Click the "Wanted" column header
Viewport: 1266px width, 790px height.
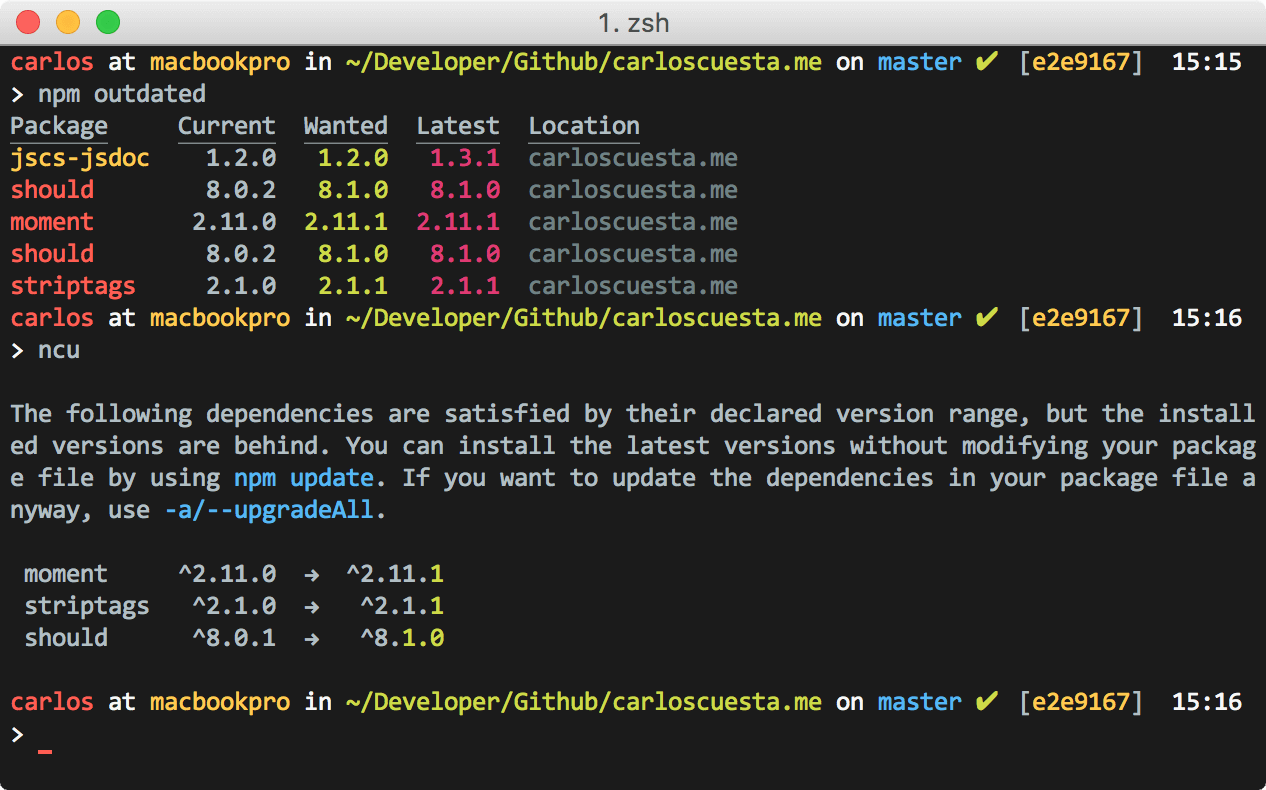point(346,127)
